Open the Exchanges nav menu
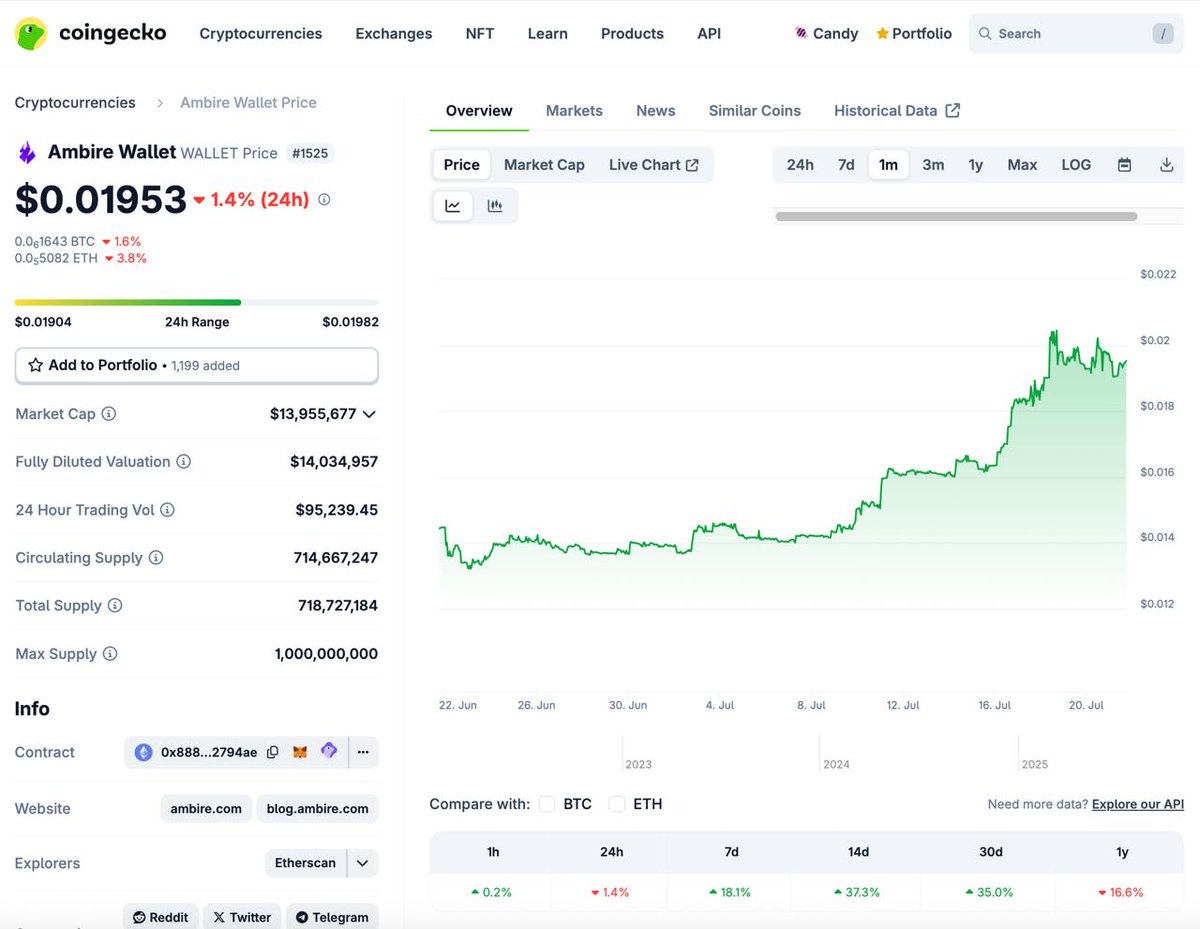The image size is (1200, 929). [x=394, y=33]
